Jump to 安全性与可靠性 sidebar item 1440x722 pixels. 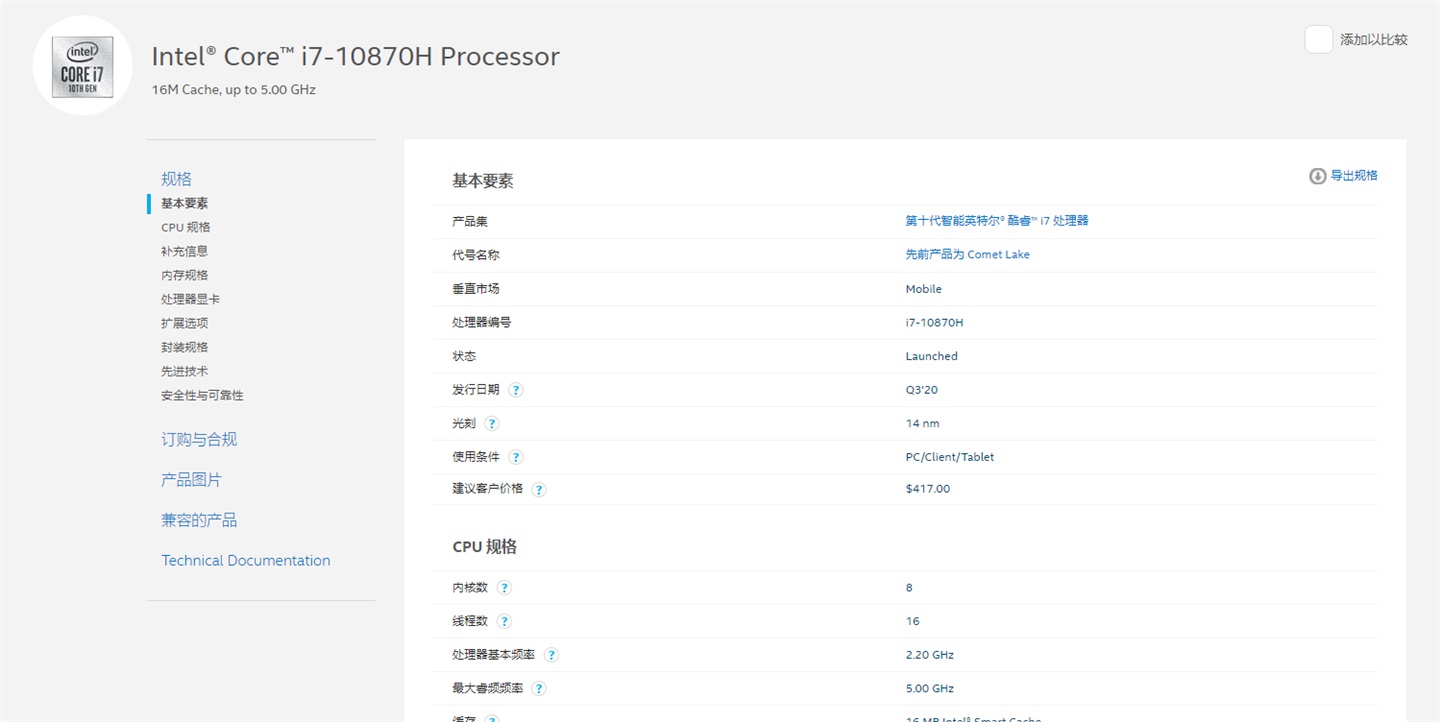pos(202,395)
